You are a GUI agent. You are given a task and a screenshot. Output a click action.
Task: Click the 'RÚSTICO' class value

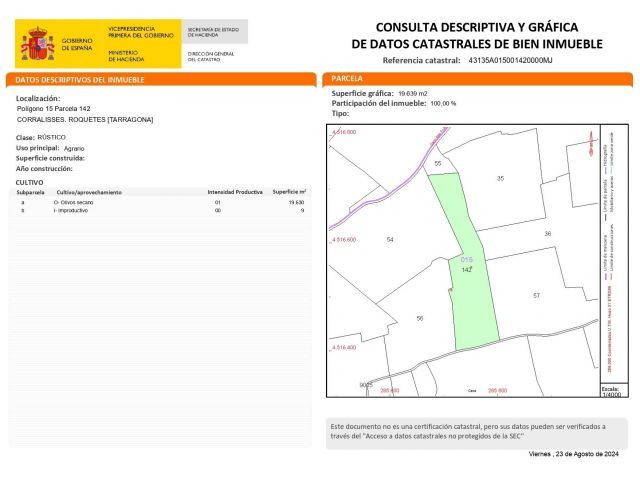(x=51, y=137)
